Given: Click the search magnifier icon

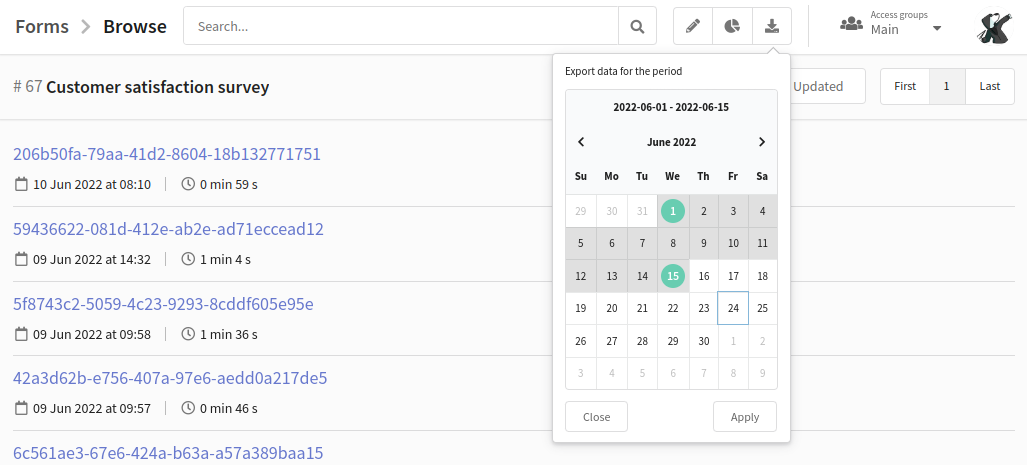Looking at the screenshot, I should [x=637, y=26].
